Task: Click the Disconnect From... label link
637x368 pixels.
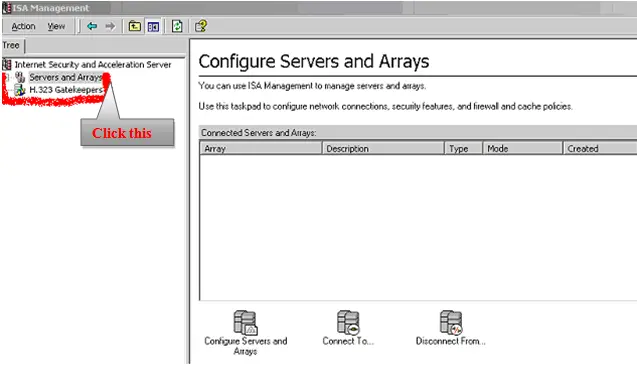Action: coord(451,341)
